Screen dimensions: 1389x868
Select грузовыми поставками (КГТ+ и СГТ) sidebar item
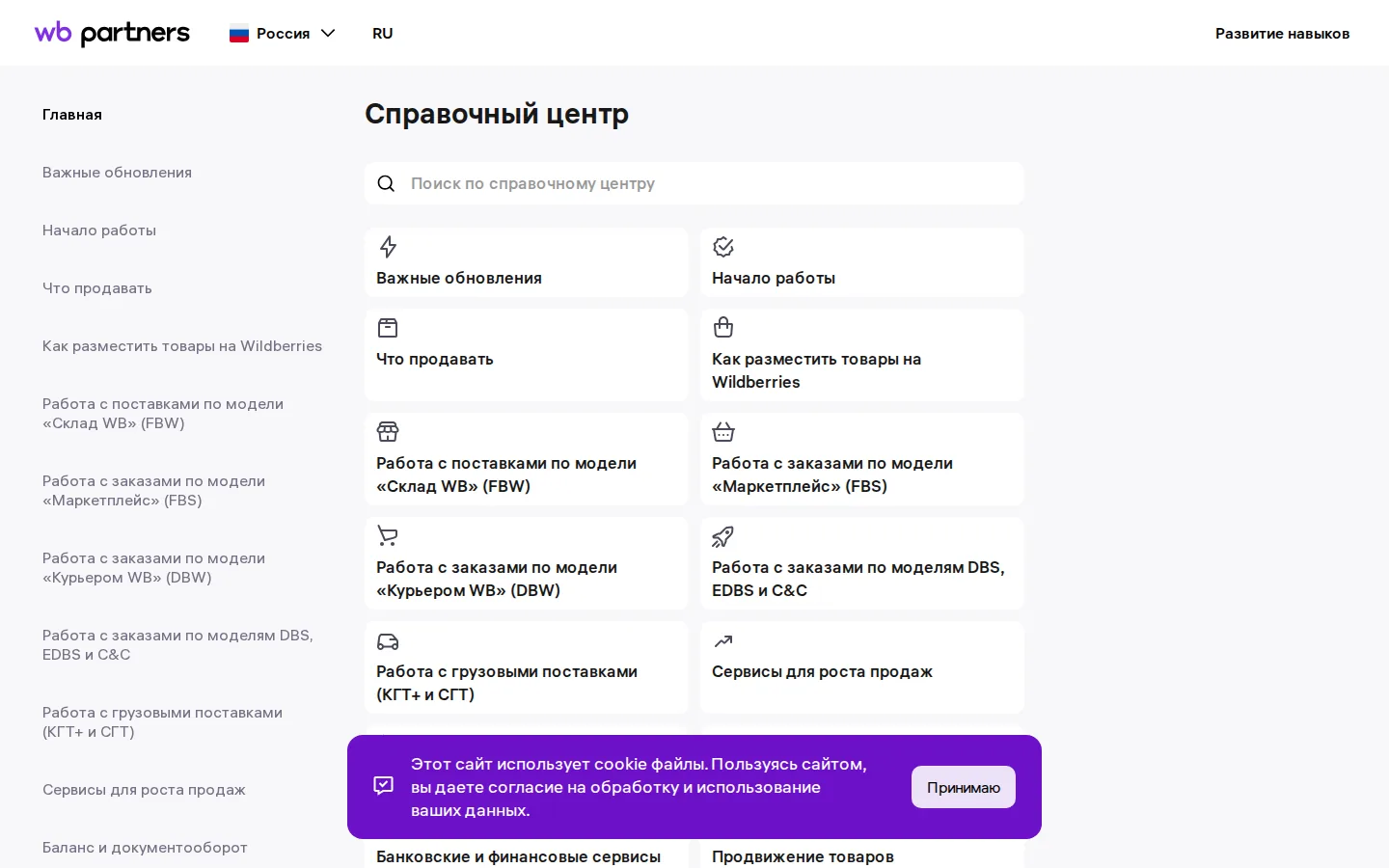pos(162,722)
